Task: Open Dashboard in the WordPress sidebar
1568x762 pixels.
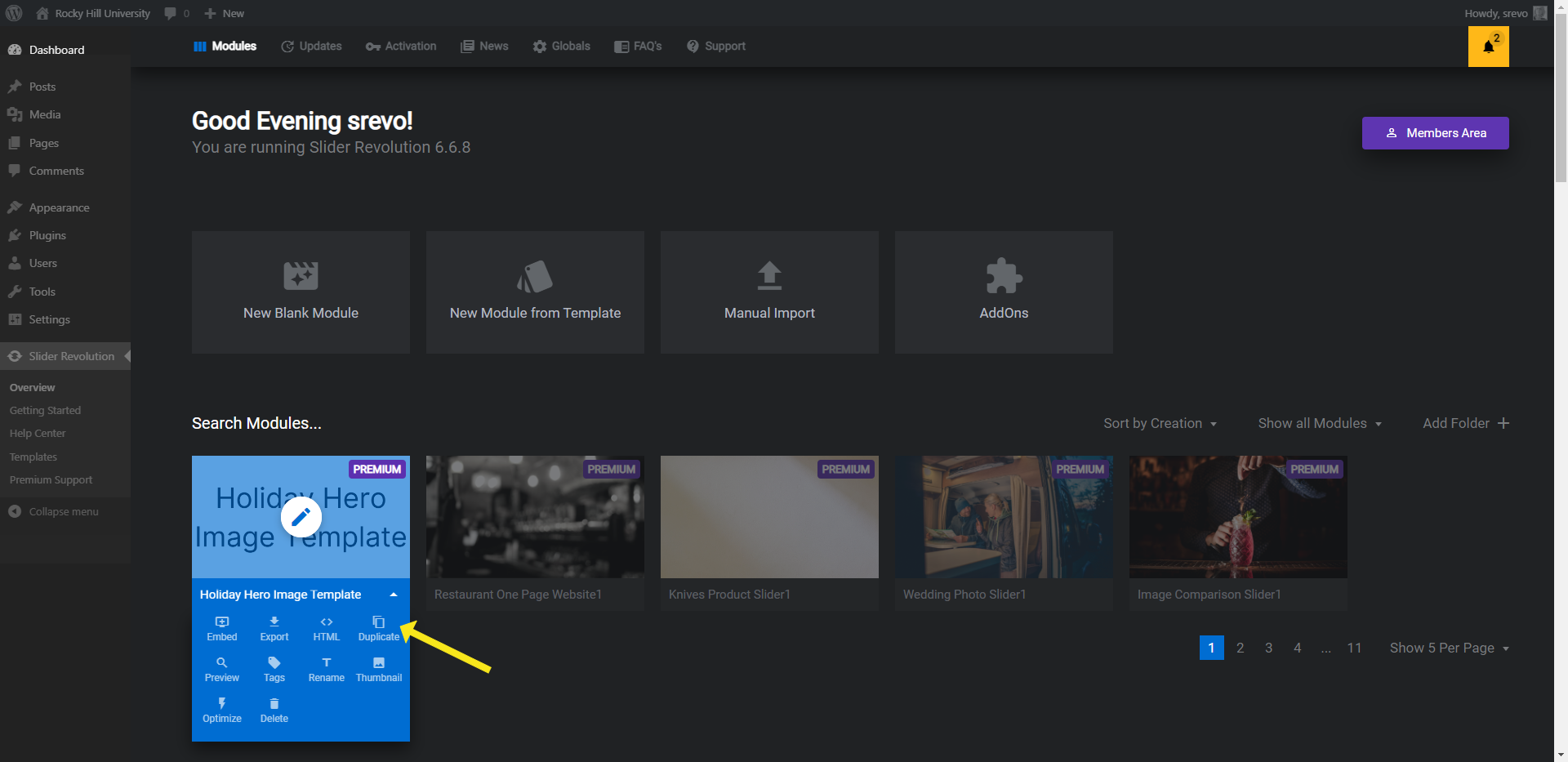Action: click(x=65, y=50)
